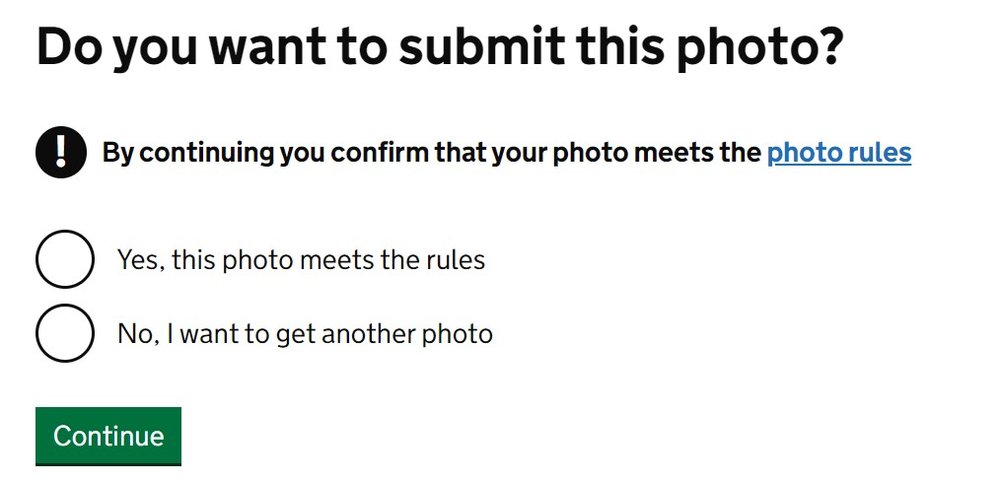Select the "Yes, this photo meets the rules" radio button
This screenshot has width=1000, height=482.
[66, 260]
